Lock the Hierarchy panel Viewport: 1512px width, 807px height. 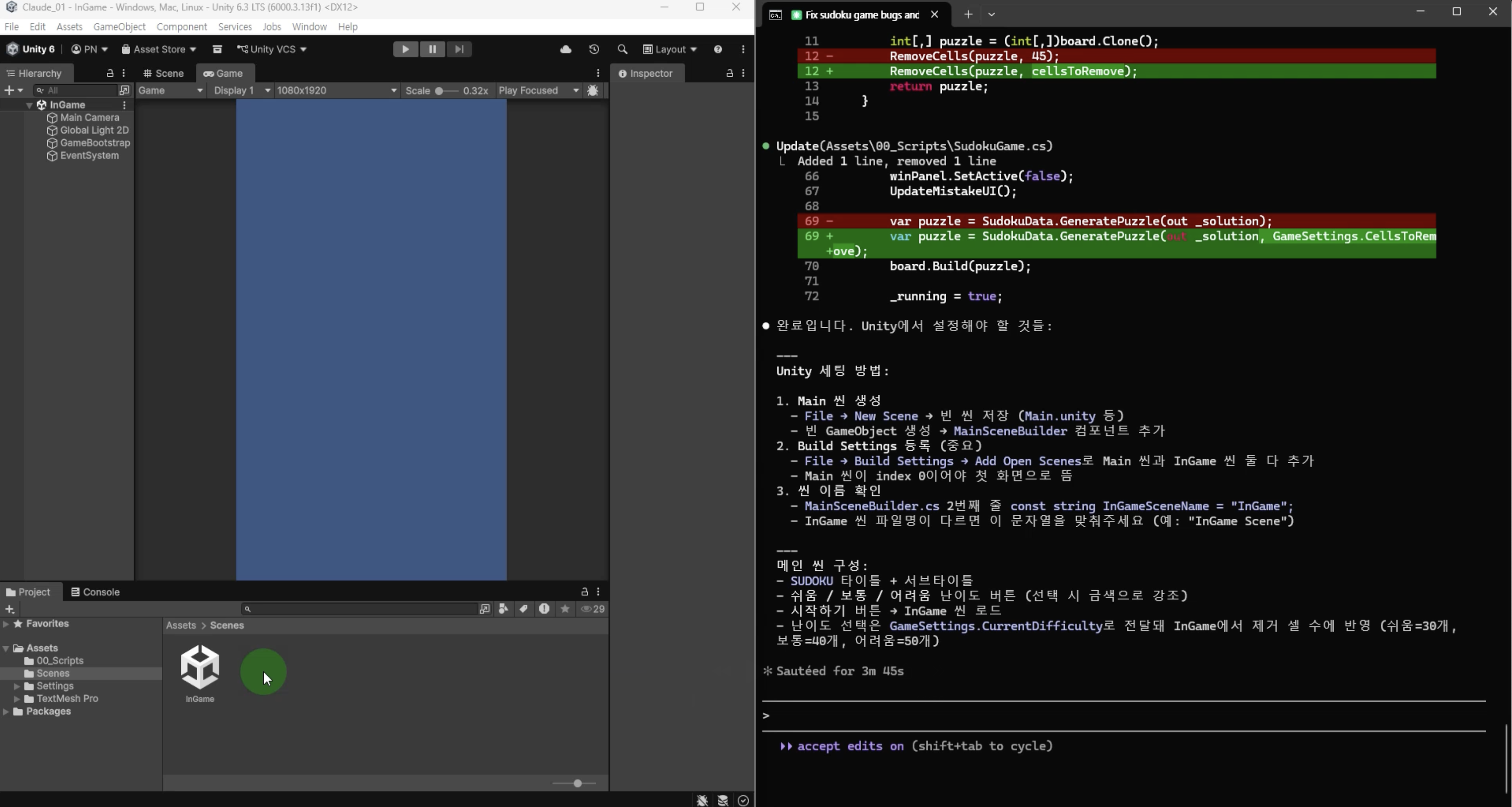coord(110,73)
